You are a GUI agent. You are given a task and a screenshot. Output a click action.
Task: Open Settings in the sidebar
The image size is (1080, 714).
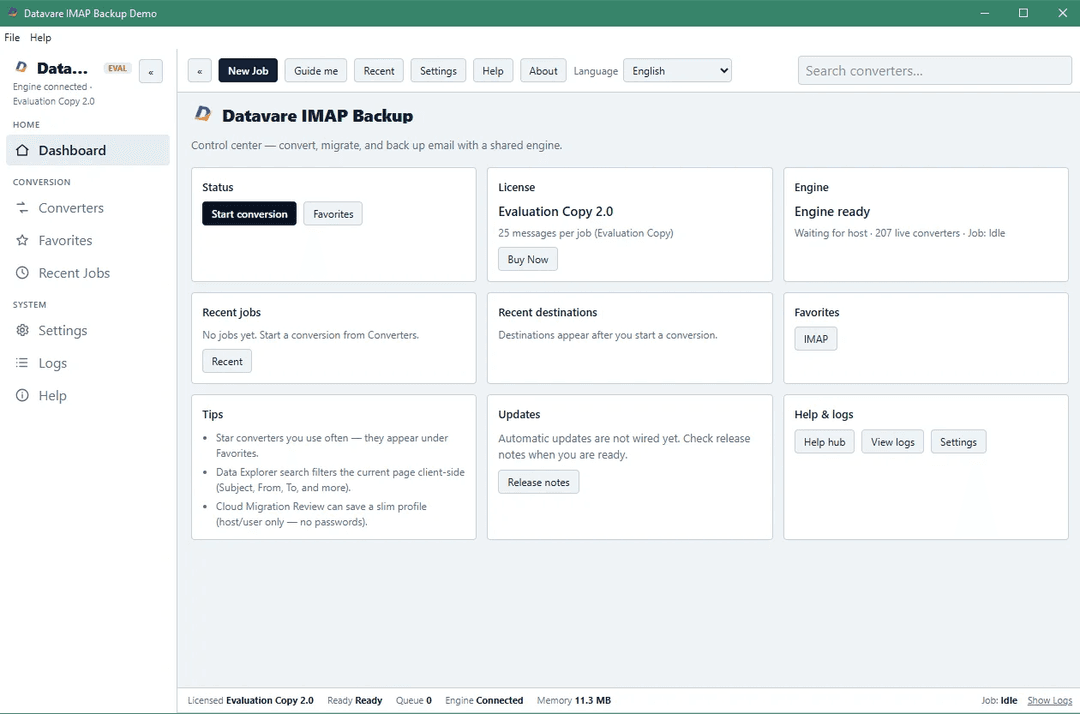(x=87, y=330)
